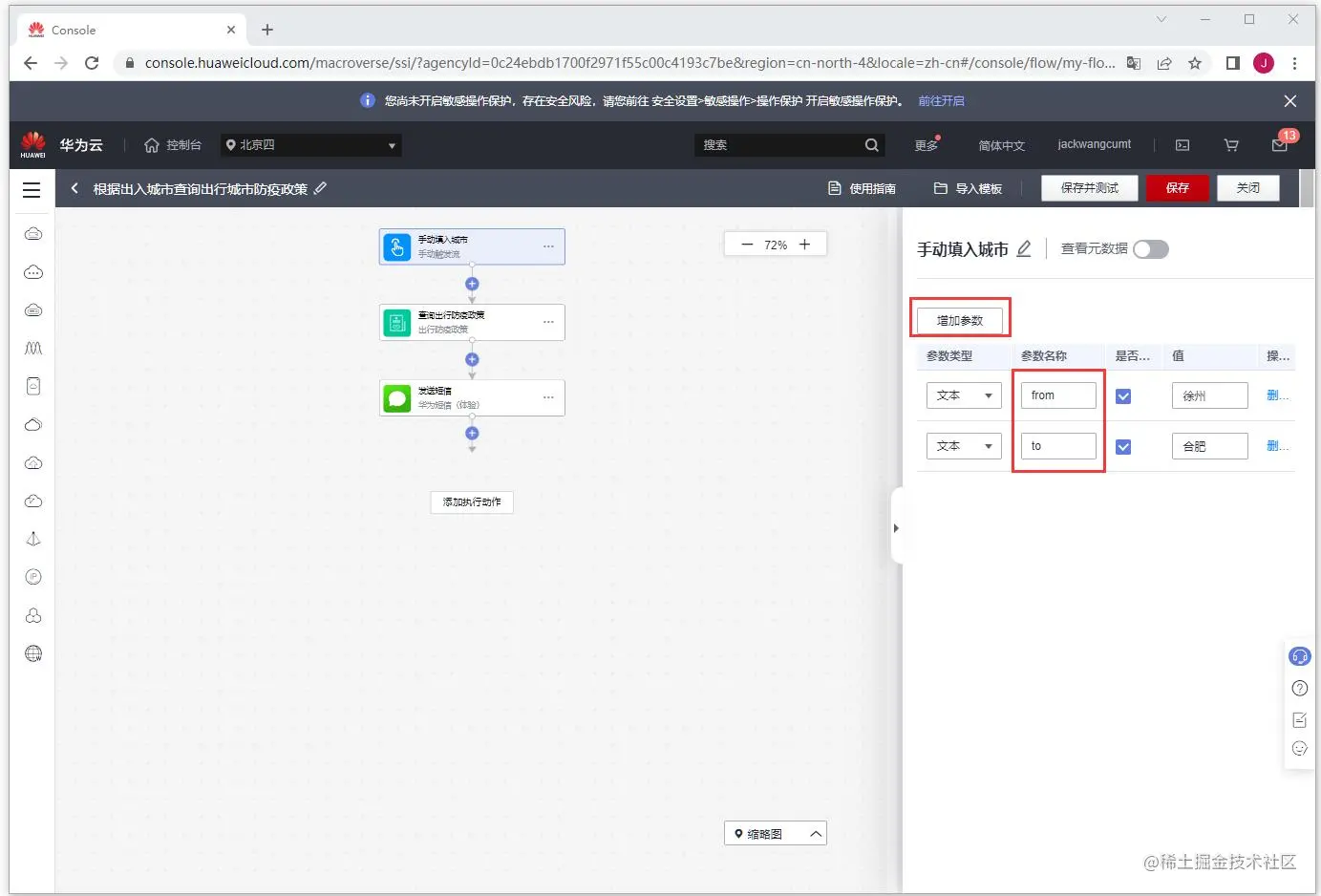Open the messages envelope with 13 badge
Screen dimensions: 1321x896
pyautogui.click(x=1280, y=145)
